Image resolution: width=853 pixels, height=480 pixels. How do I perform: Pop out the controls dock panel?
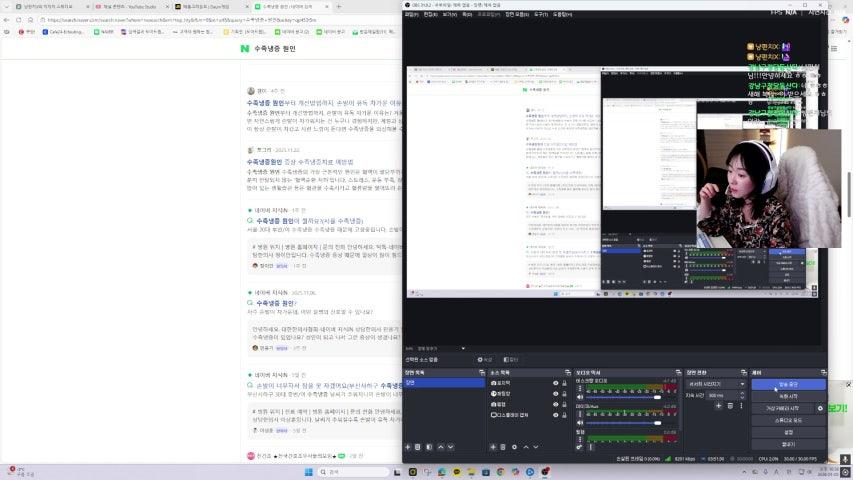(x=821, y=372)
